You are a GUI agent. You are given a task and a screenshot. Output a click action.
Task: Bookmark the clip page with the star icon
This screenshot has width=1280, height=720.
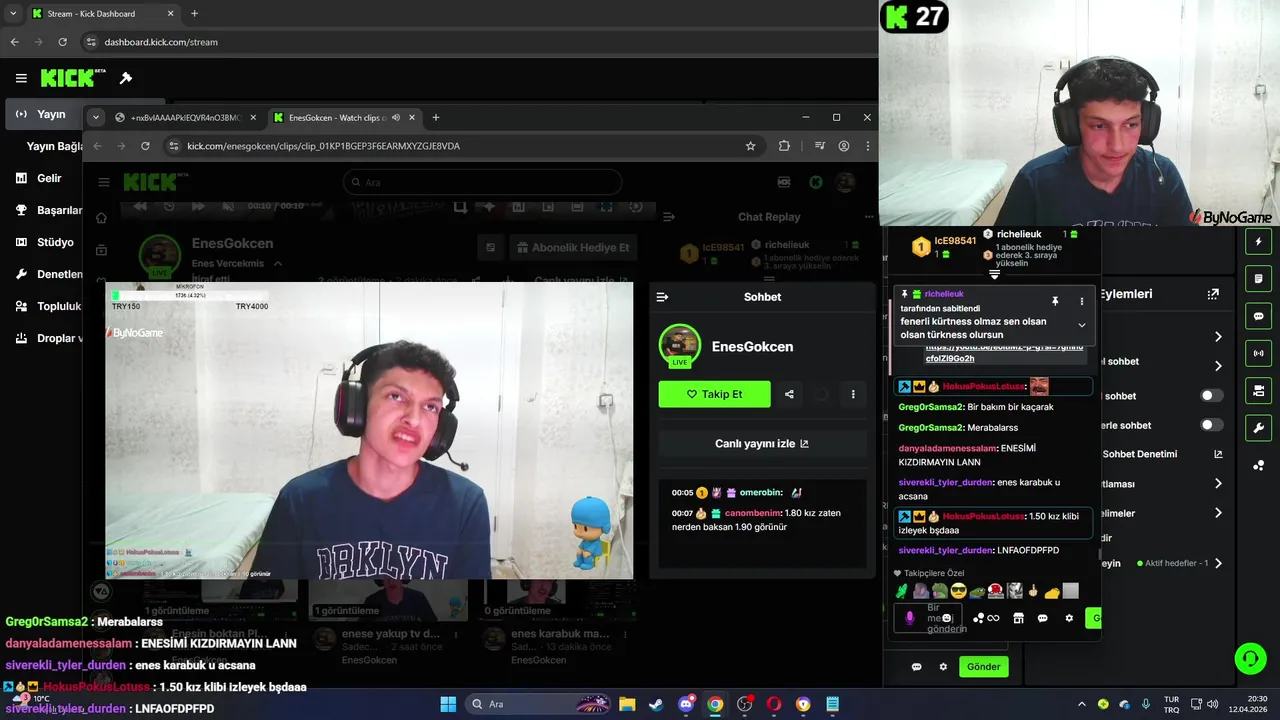pyautogui.click(x=750, y=146)
